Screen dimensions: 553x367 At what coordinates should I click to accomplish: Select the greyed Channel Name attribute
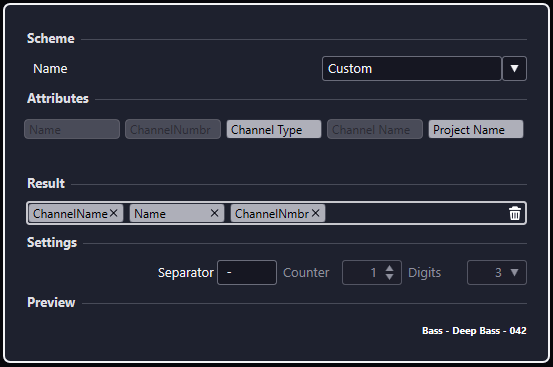[375, 129]
